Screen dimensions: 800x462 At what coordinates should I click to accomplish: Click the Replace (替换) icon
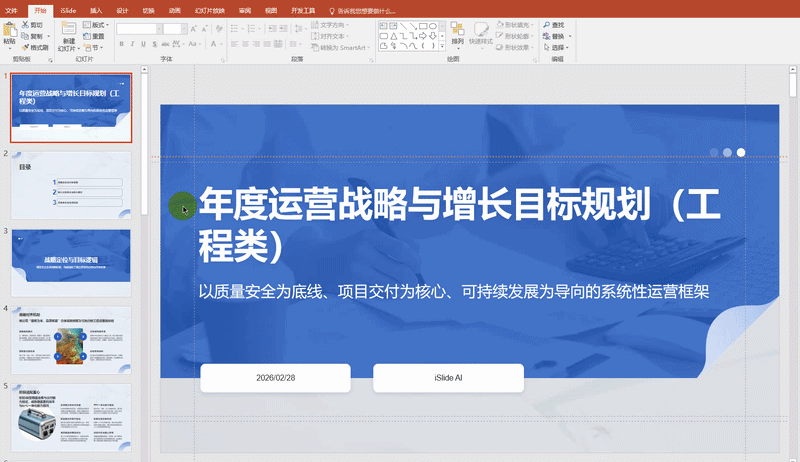pos(546,36)
